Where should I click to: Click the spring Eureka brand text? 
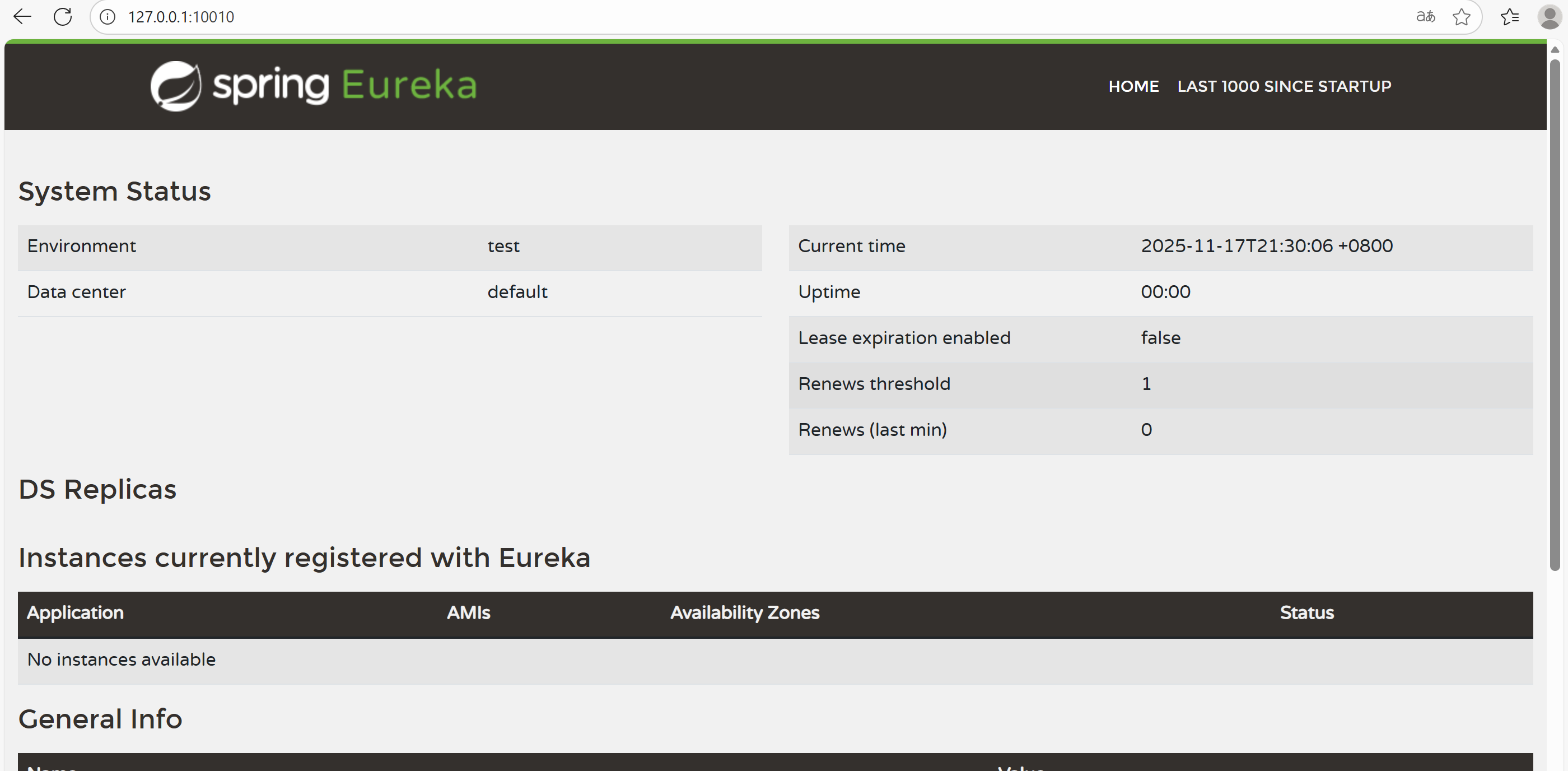pyautogui.click(x=344, y=85)
